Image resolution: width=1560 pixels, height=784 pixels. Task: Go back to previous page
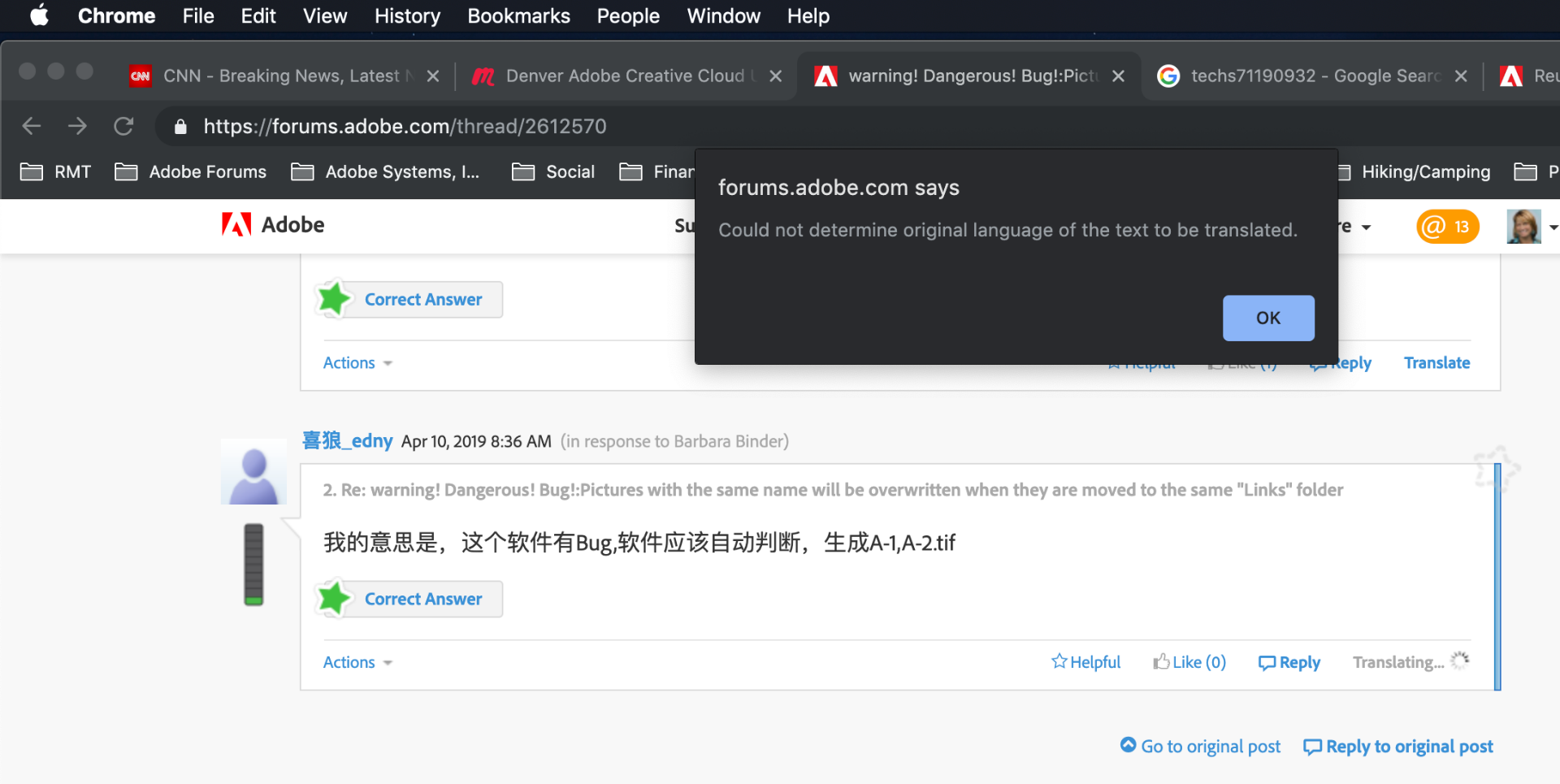click(32, 126)
